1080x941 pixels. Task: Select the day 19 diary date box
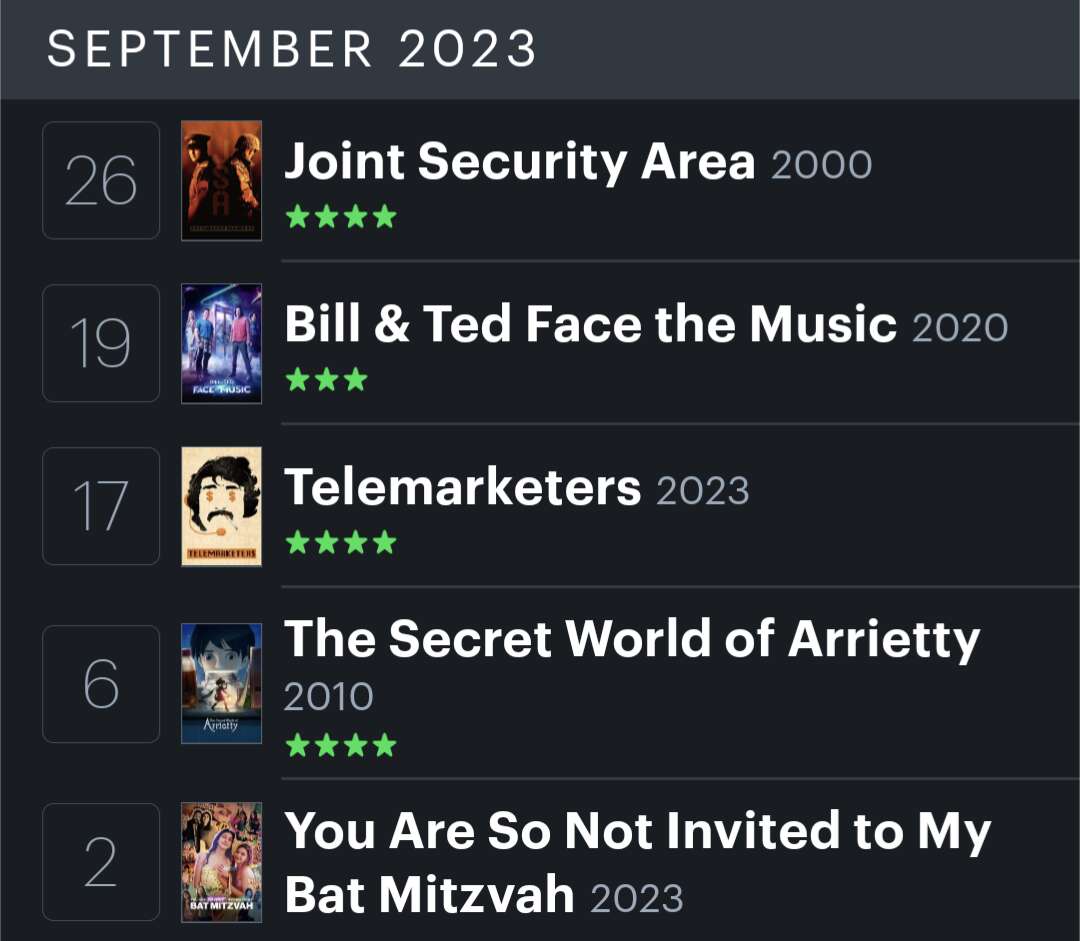101,343
